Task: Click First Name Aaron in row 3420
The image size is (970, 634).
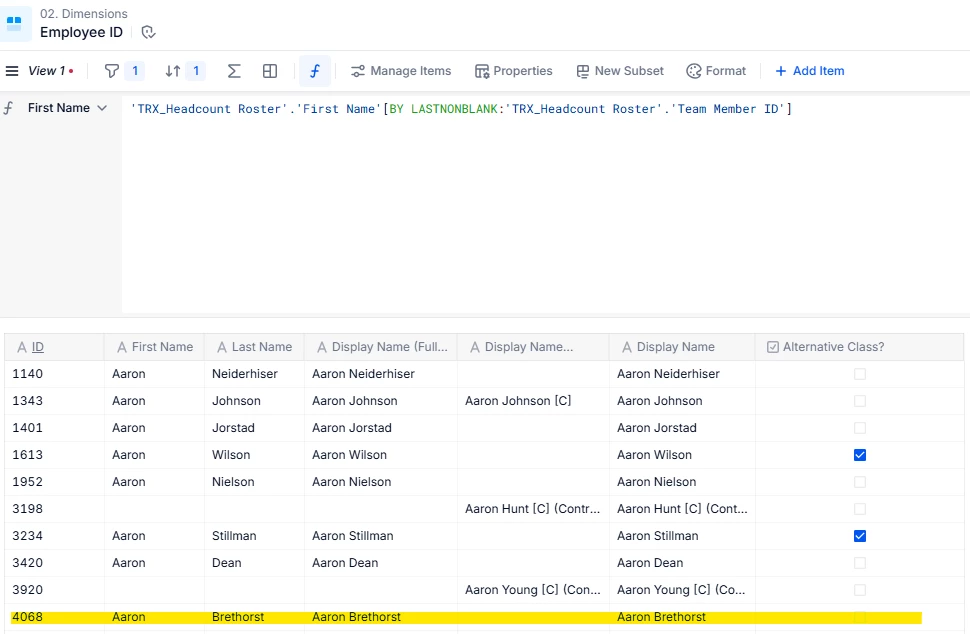Action: coord(154,563)
